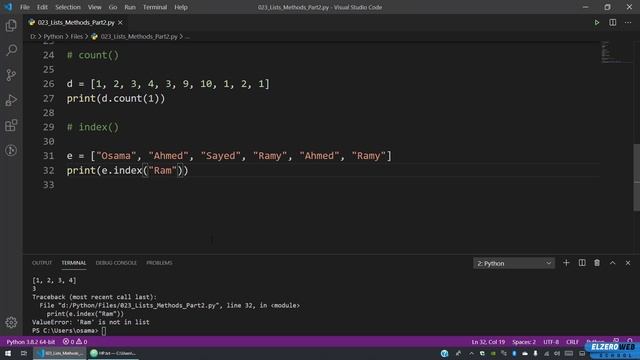Open the 2: Python terminal selector dropdown
640x360 pixels.
point(514,263)
